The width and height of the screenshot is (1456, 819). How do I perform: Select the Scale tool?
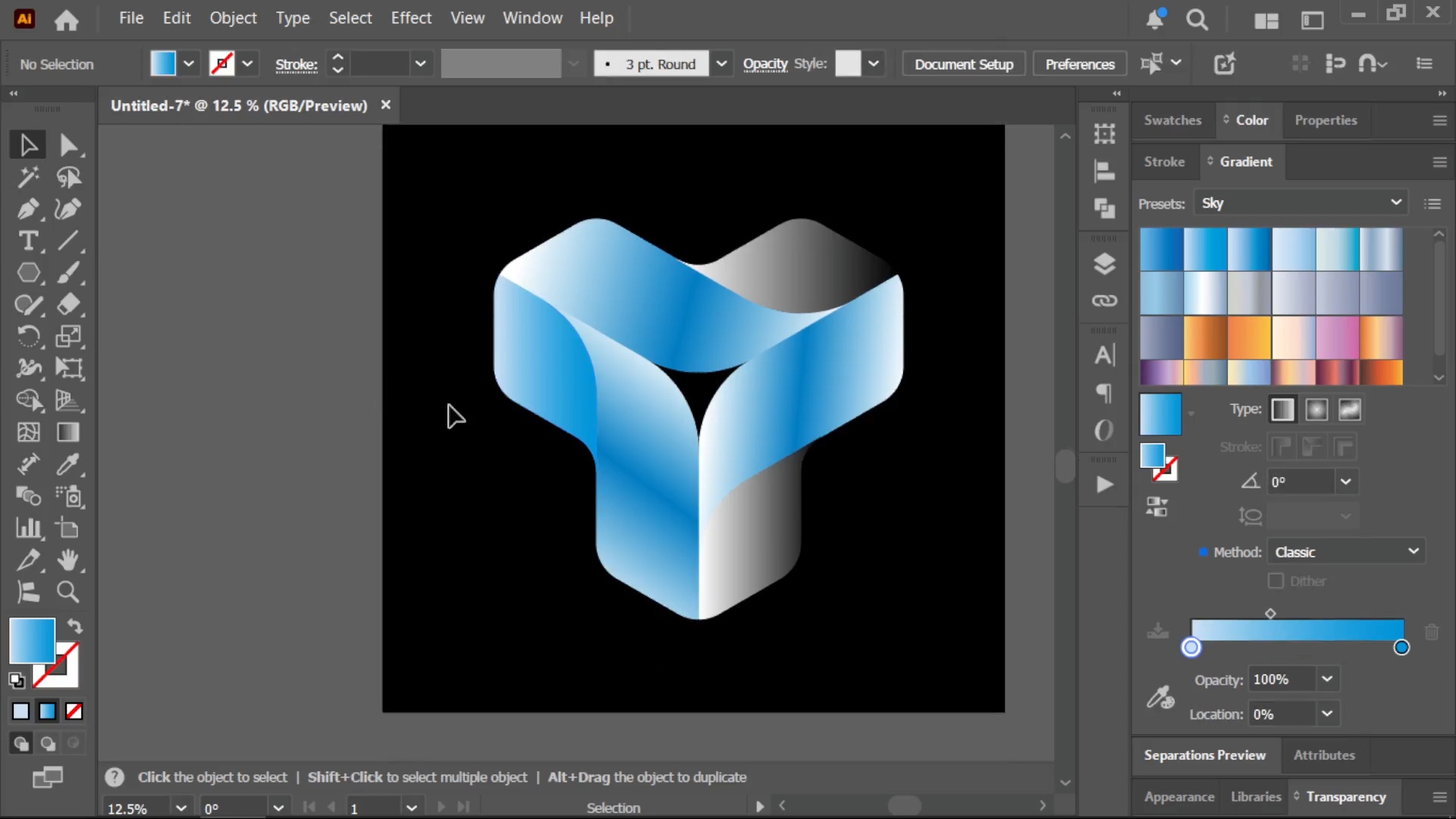tap(68, 337)
